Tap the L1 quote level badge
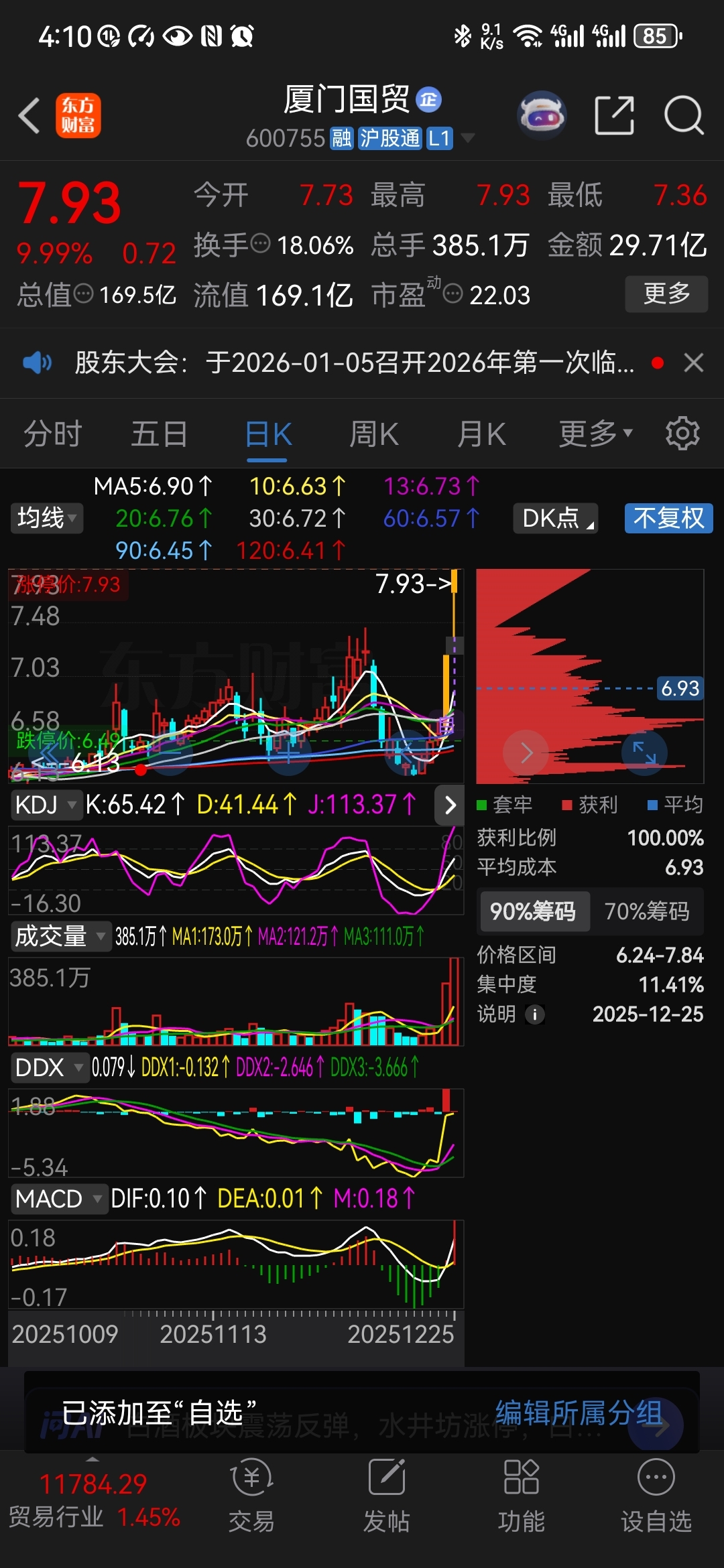This screenshot has height=1568, width=724. click(440, 138)
